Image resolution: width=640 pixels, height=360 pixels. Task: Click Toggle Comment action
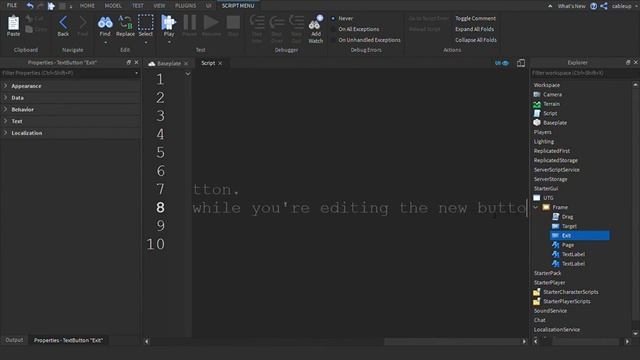[x=476, y=18]
